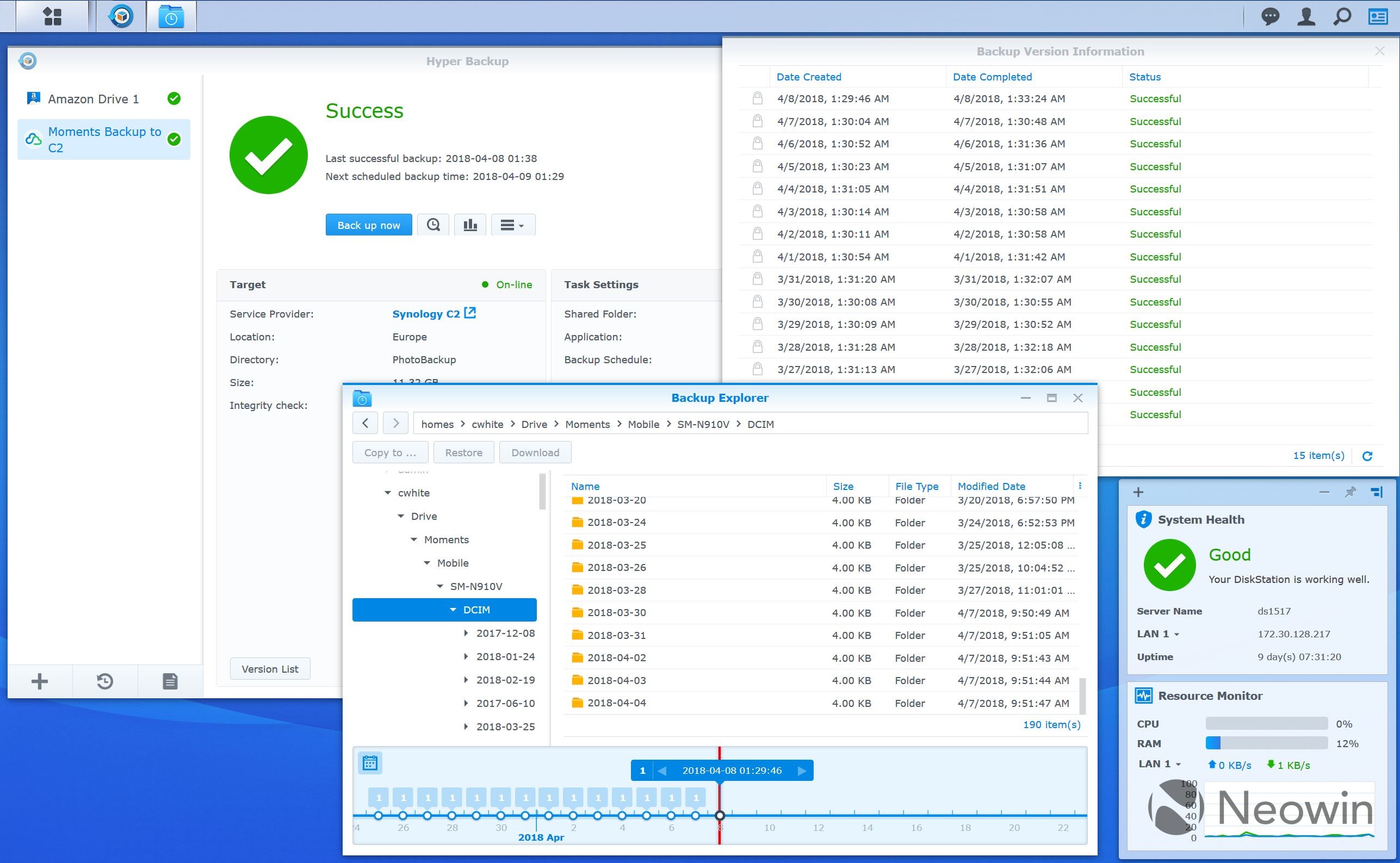Image resolution: width=1400 pixels, height=863 pixels.
Task: Click the restore history icon in sidebar
Action: [x=104, y=680]
